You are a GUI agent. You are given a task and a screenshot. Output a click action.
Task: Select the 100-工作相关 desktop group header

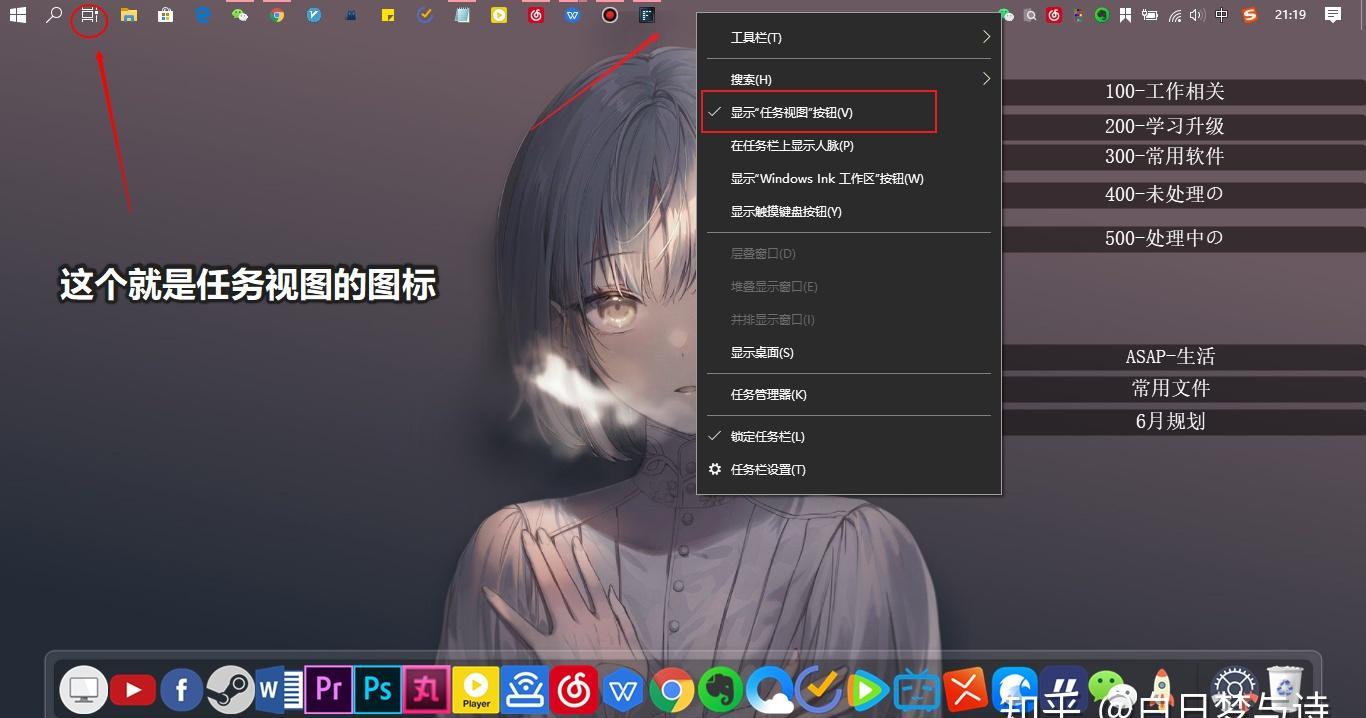[1164, 91]
